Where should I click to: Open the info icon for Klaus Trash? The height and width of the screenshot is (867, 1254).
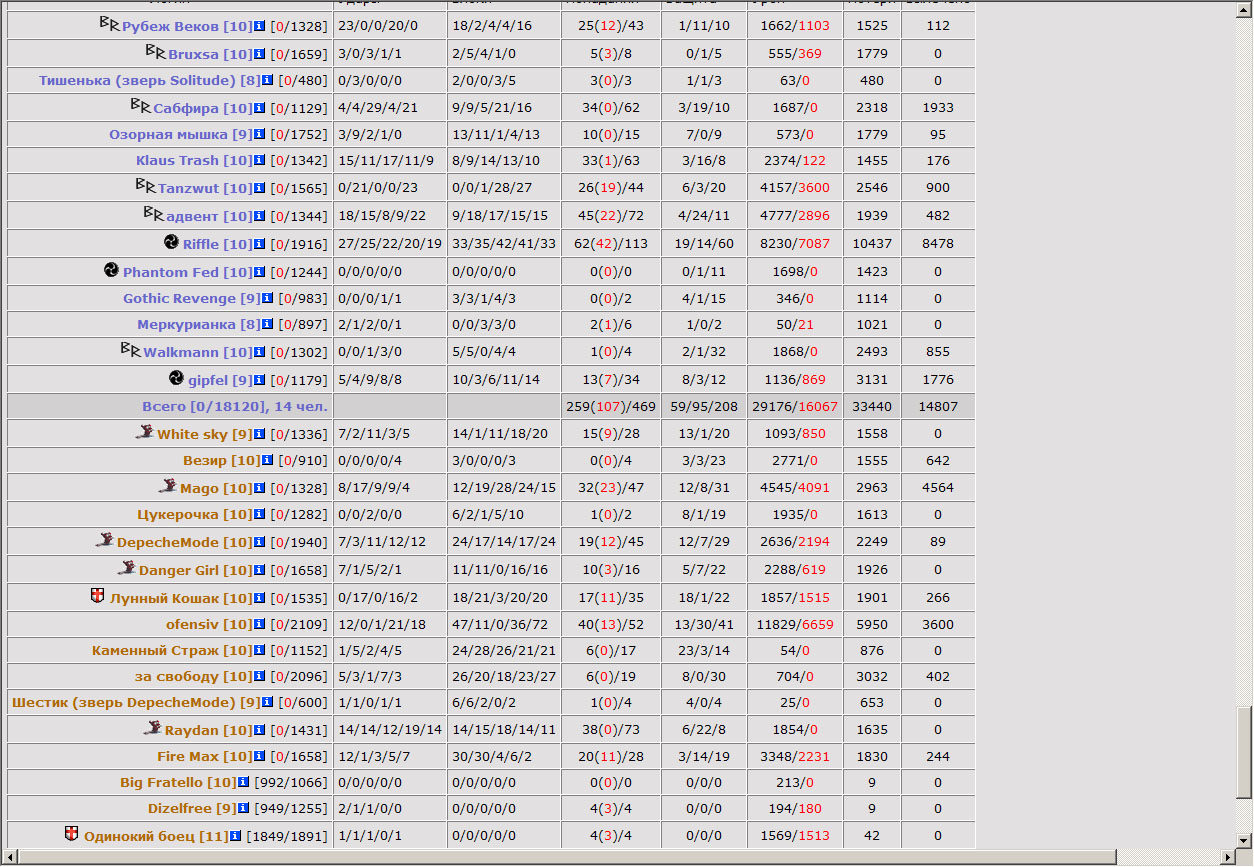tap(260, 161)
